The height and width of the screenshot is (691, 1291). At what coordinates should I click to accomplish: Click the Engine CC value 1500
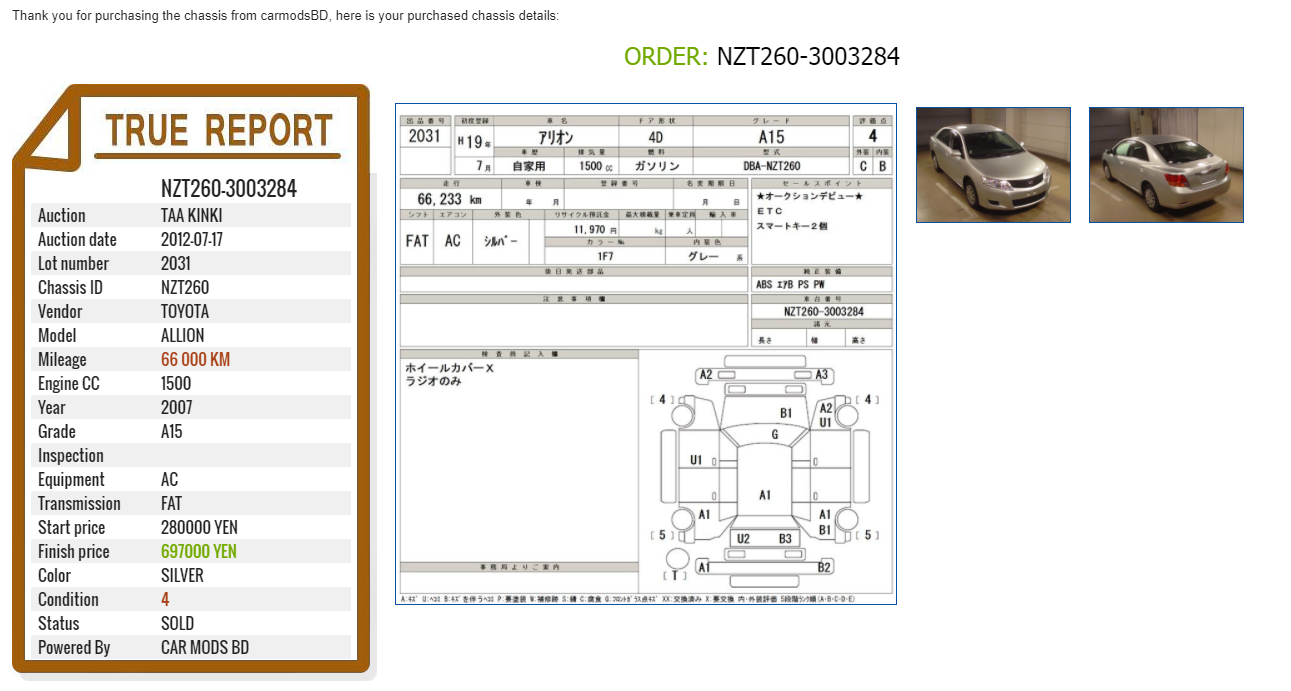point(177,384)
